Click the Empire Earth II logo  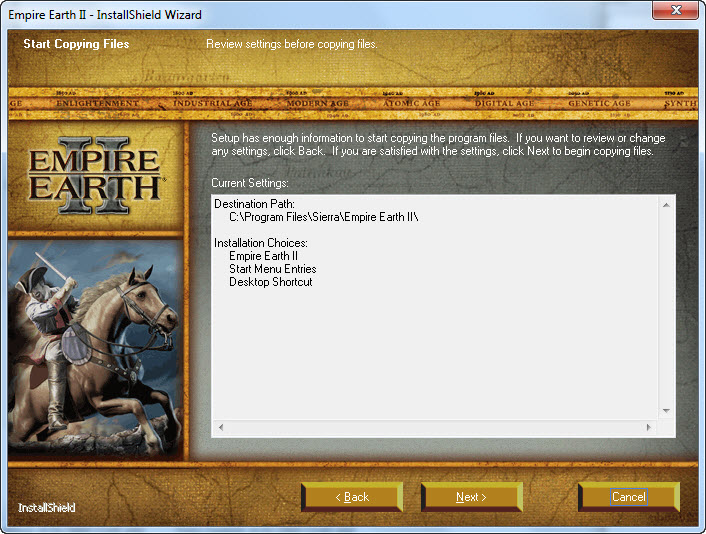coord(95,176)
